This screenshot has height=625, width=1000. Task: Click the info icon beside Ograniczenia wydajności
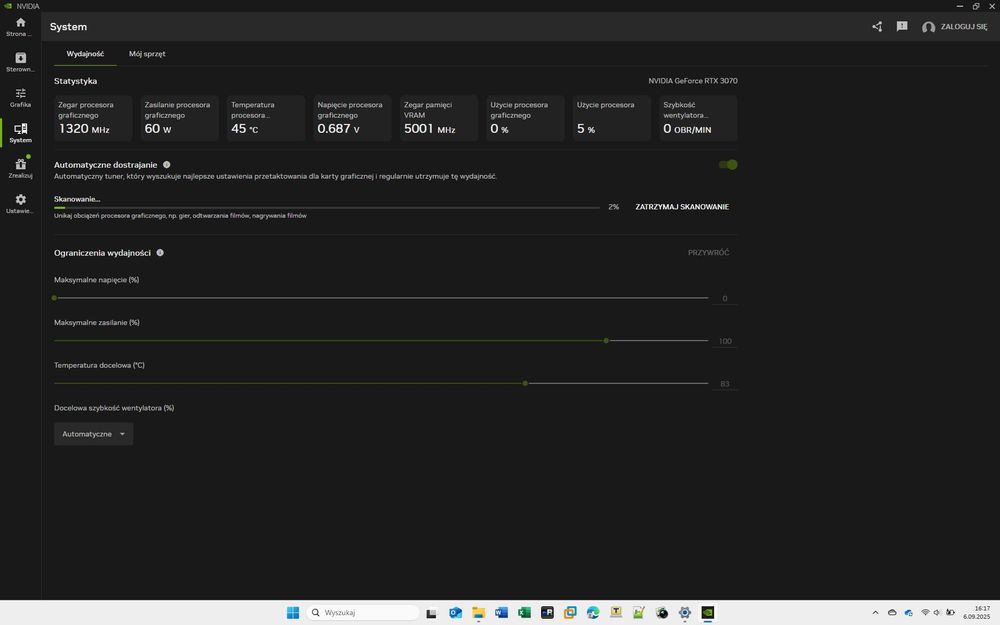[x=160, y=253]
